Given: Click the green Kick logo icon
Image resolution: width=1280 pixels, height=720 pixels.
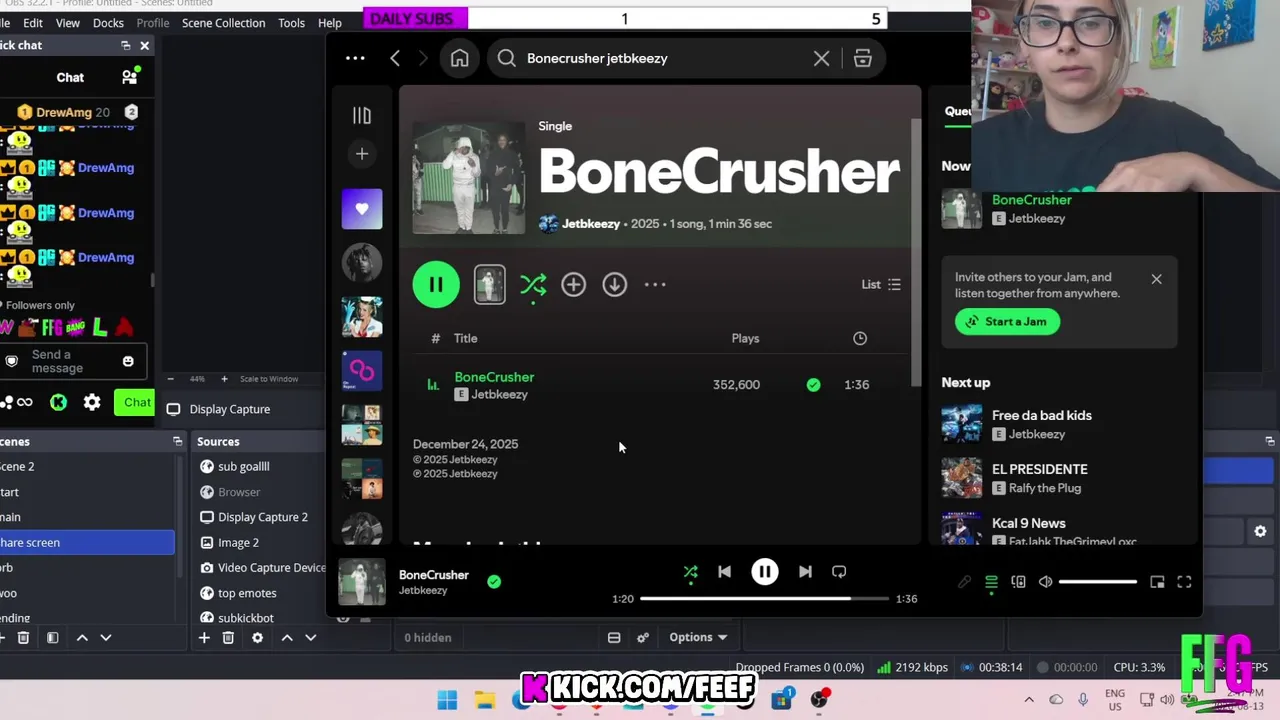Looking at the screenshot, I should pos(59,402).
